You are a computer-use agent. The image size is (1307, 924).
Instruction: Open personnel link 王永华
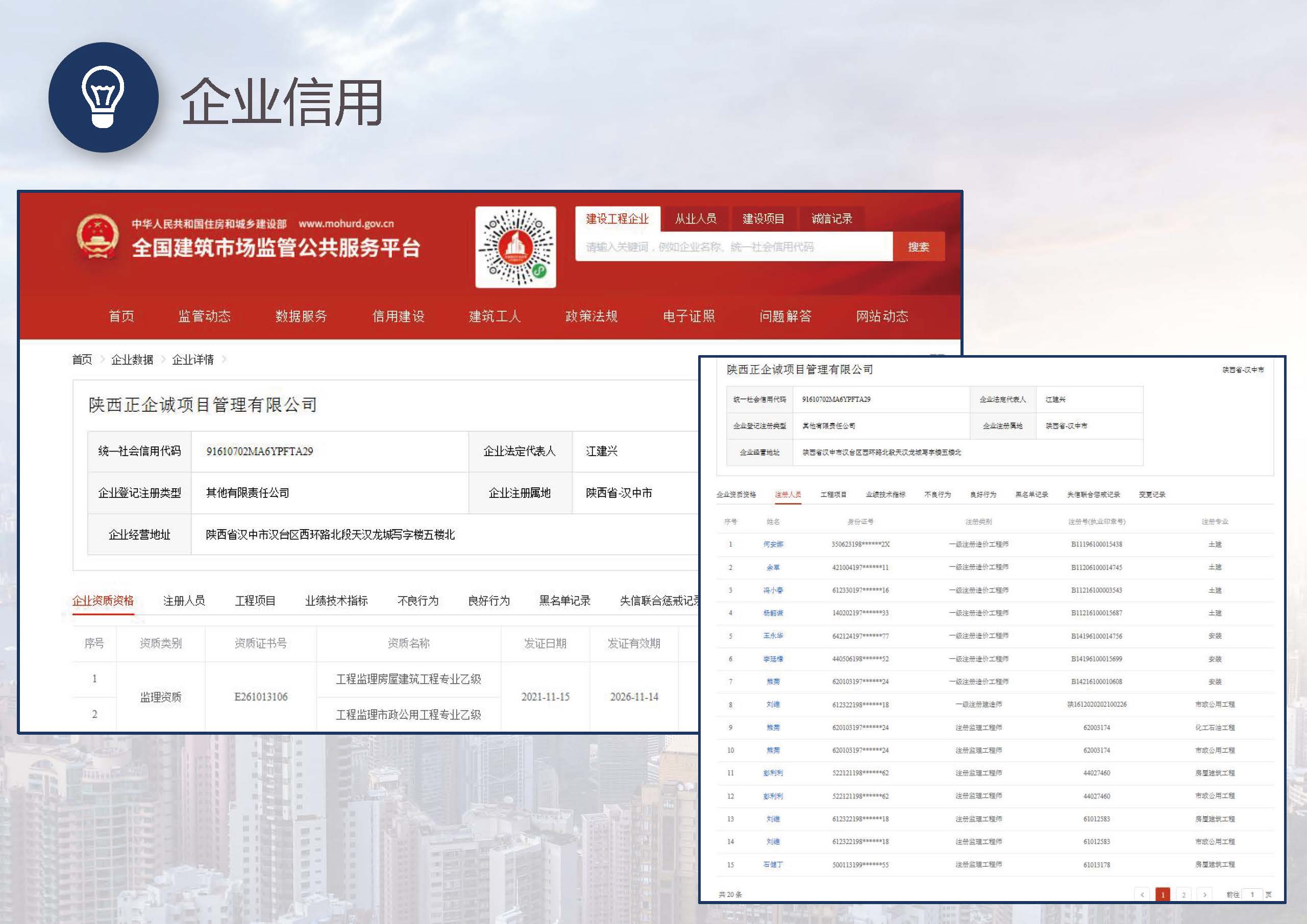[773, 636]
